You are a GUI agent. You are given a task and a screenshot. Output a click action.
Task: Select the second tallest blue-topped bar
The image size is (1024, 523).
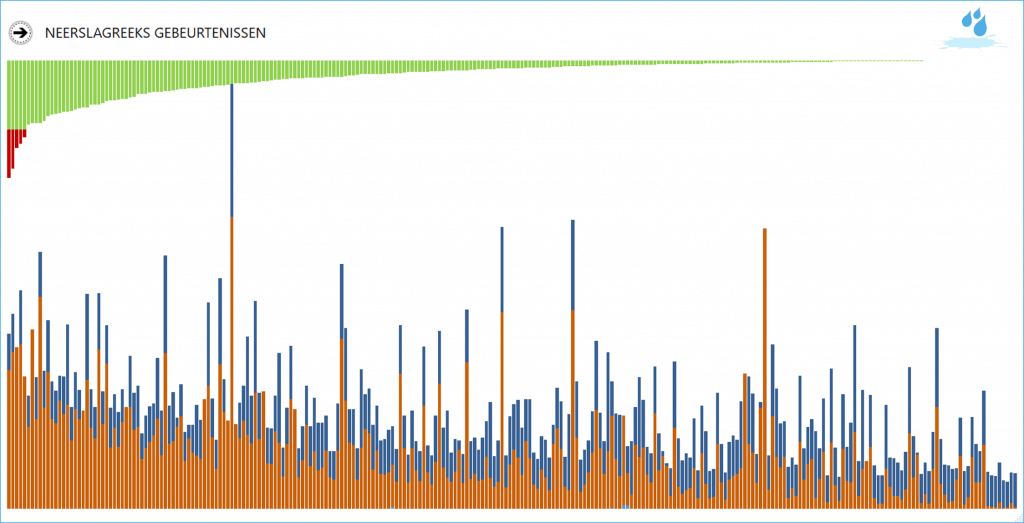(573, 264)
